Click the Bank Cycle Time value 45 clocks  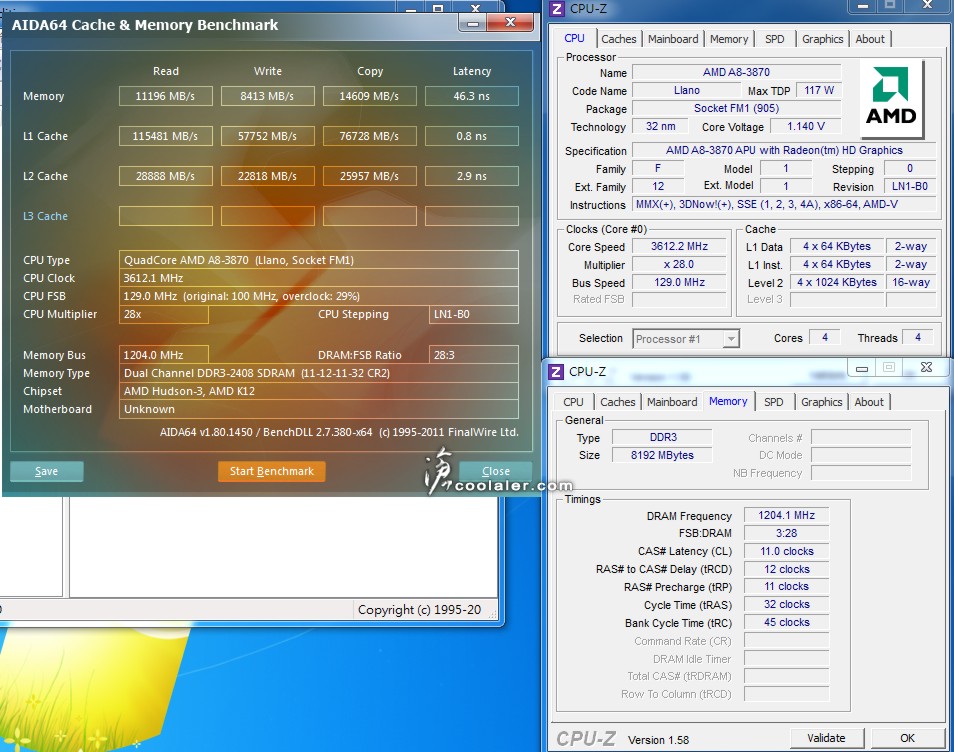(786, 622)
